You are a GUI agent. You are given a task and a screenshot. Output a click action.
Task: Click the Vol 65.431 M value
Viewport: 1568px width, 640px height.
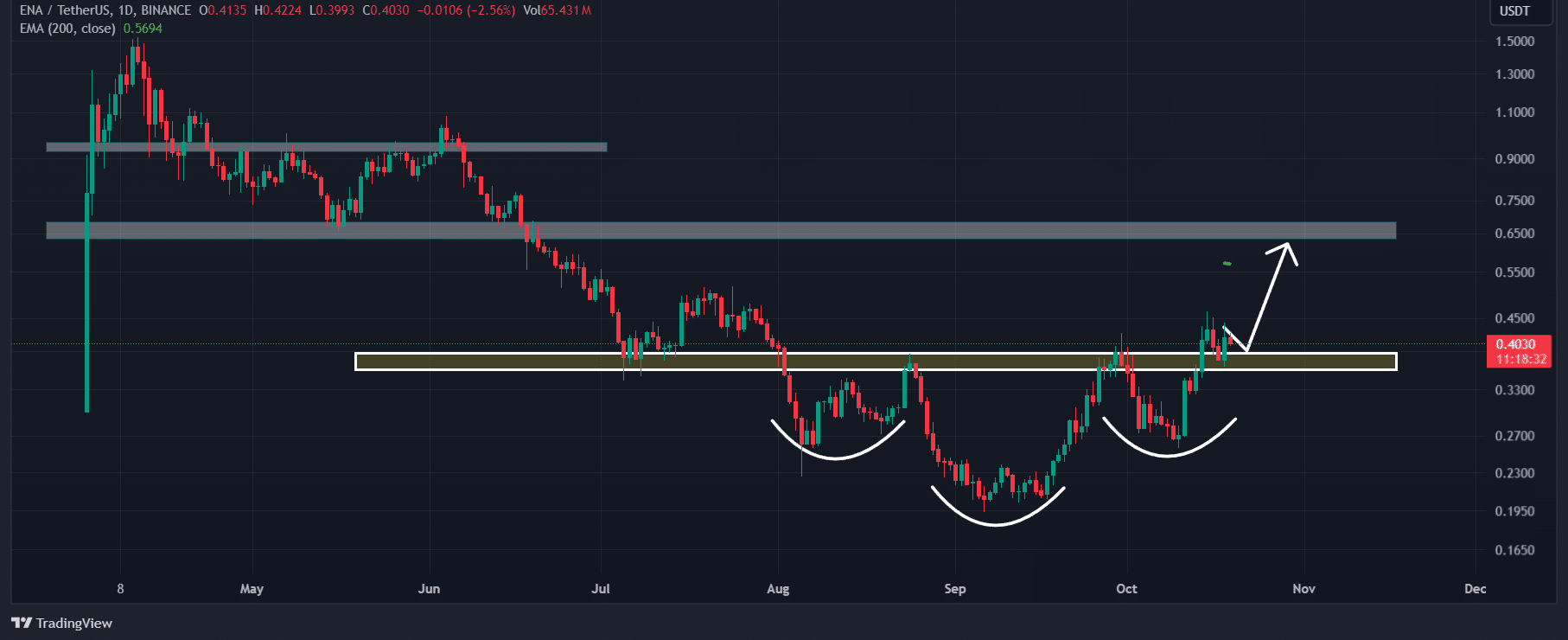558,10
